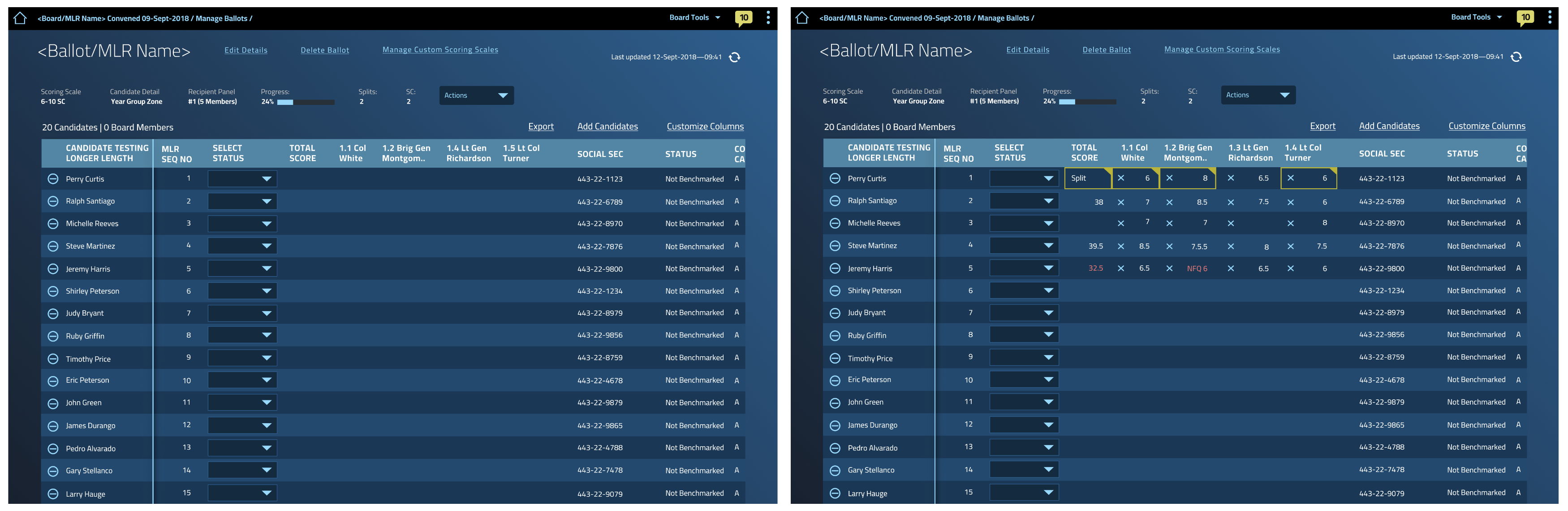The image size is (1568, 511).
Task: Open vertical dots menu in left screen
Action: [x=768, y=17]
